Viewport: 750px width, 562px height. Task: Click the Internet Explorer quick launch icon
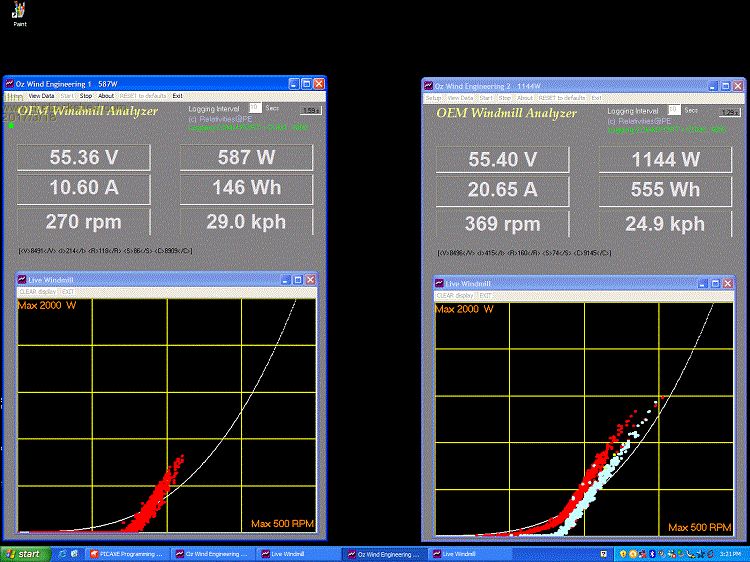pos(62,554)
